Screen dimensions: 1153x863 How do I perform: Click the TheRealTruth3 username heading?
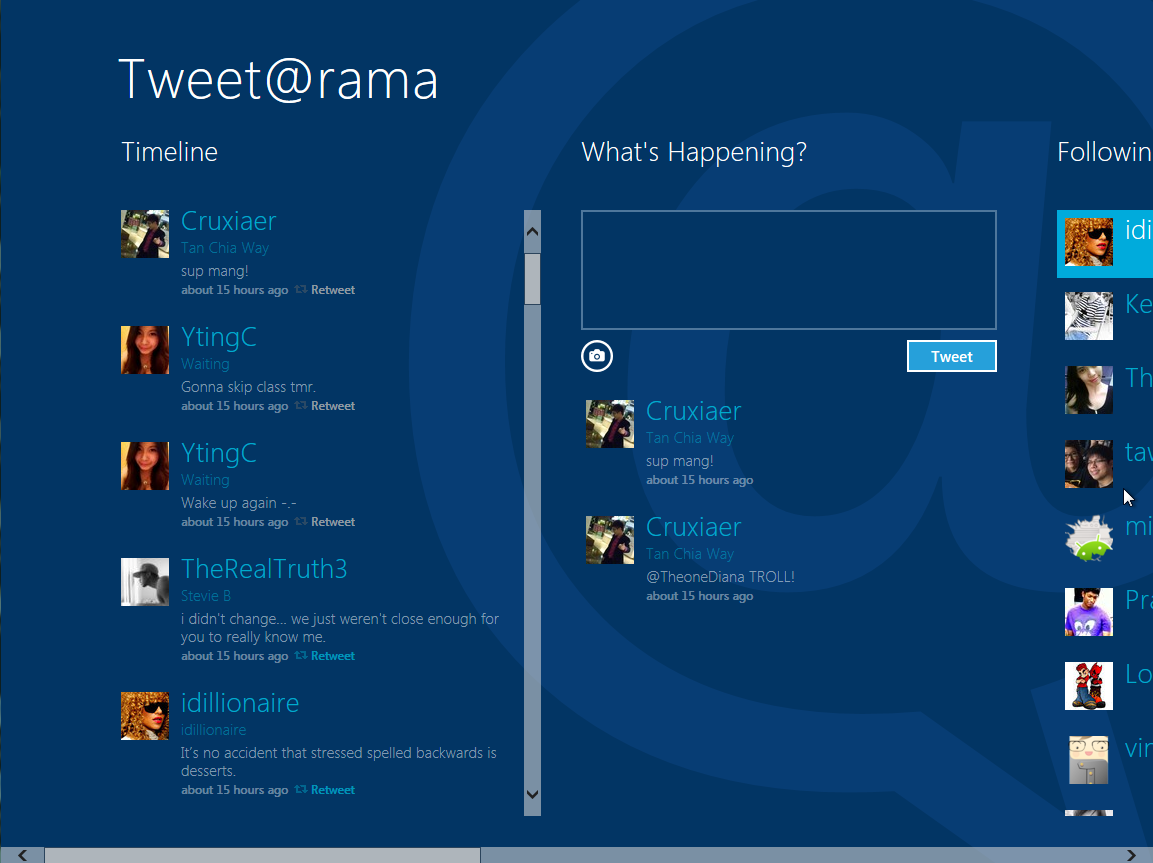click(x=264, y=570)
